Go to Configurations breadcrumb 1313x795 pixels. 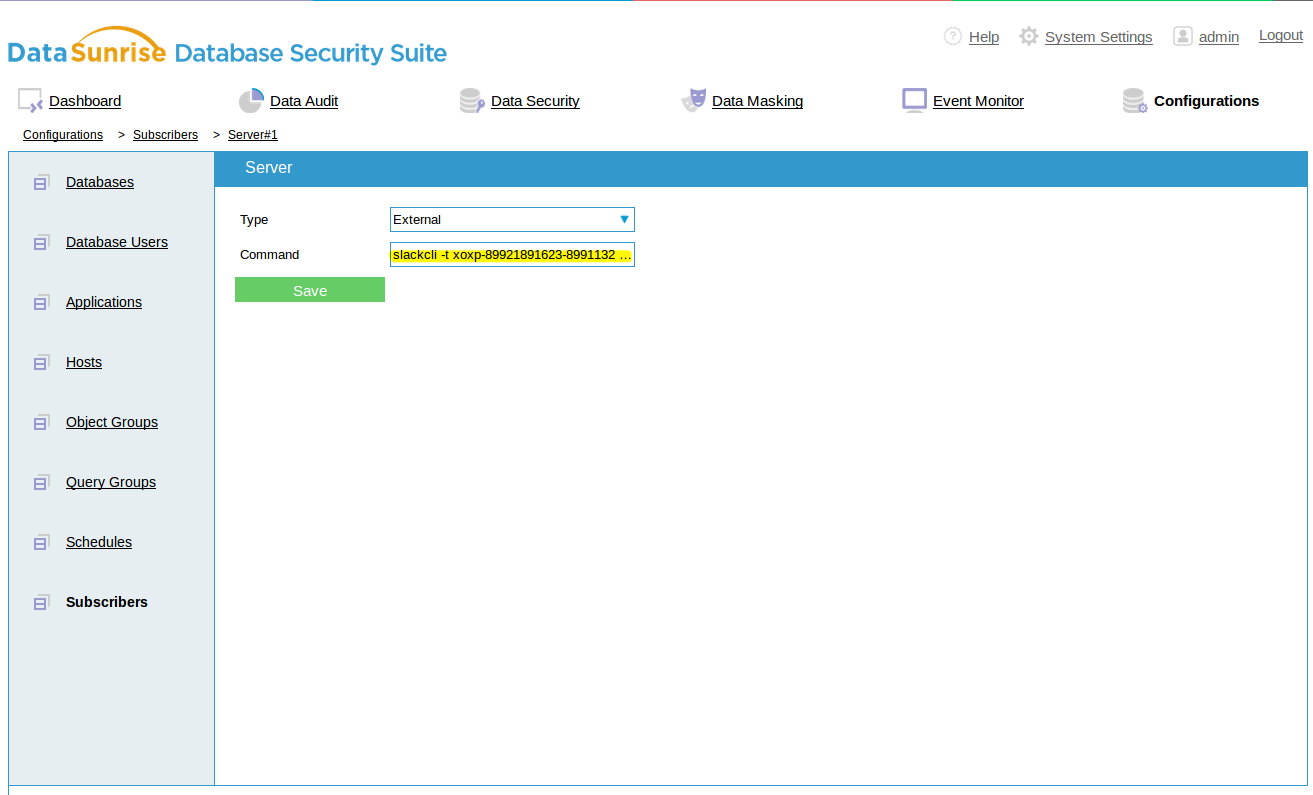click(63, 134)
